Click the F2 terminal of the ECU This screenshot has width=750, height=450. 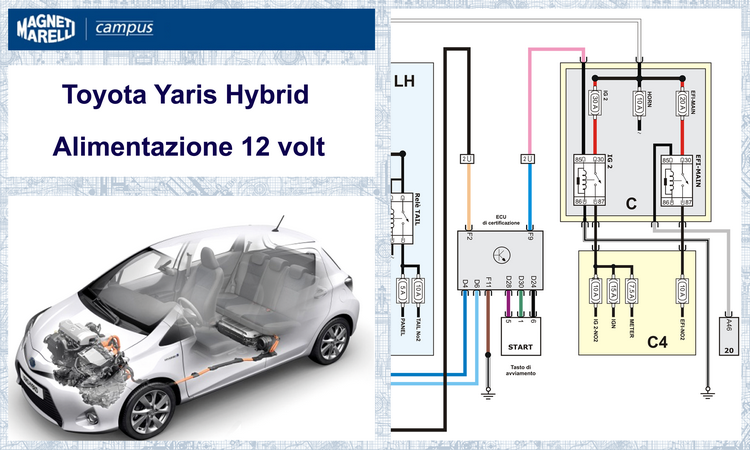(469, 235)
